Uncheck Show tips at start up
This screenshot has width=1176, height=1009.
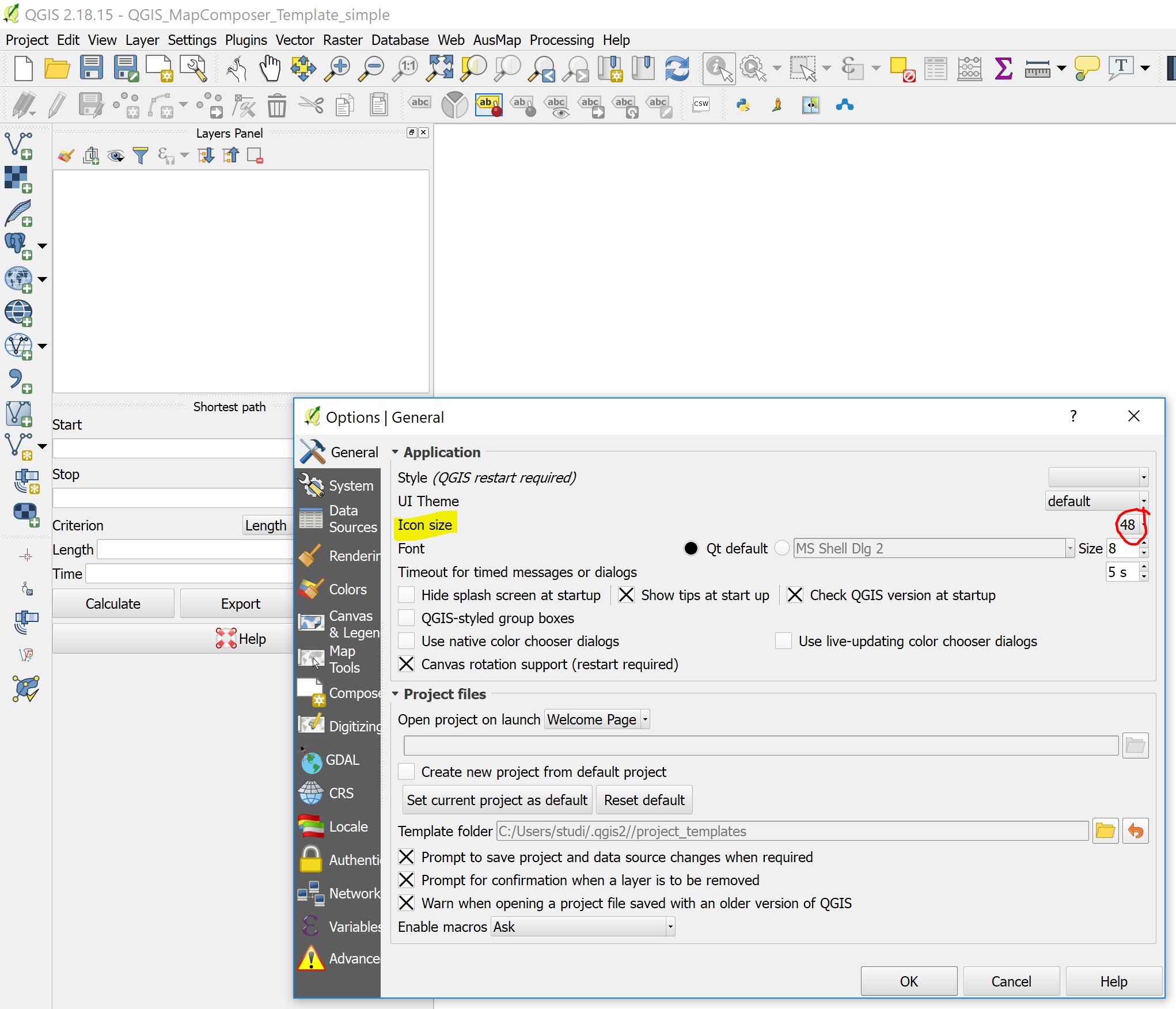626,595
